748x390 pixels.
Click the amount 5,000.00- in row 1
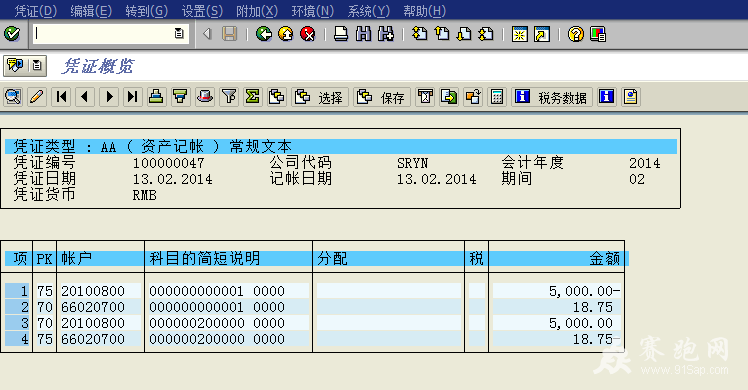pos(584,291)
